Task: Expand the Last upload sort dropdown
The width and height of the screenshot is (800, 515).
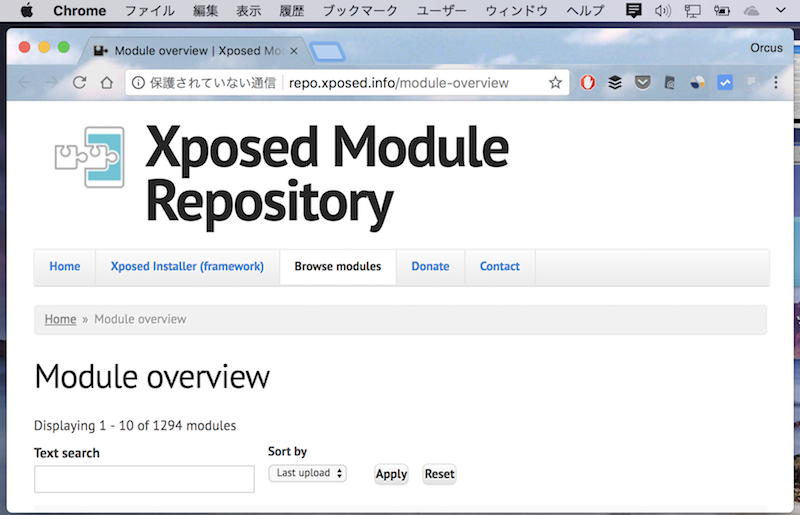Action: coord(308,473)
